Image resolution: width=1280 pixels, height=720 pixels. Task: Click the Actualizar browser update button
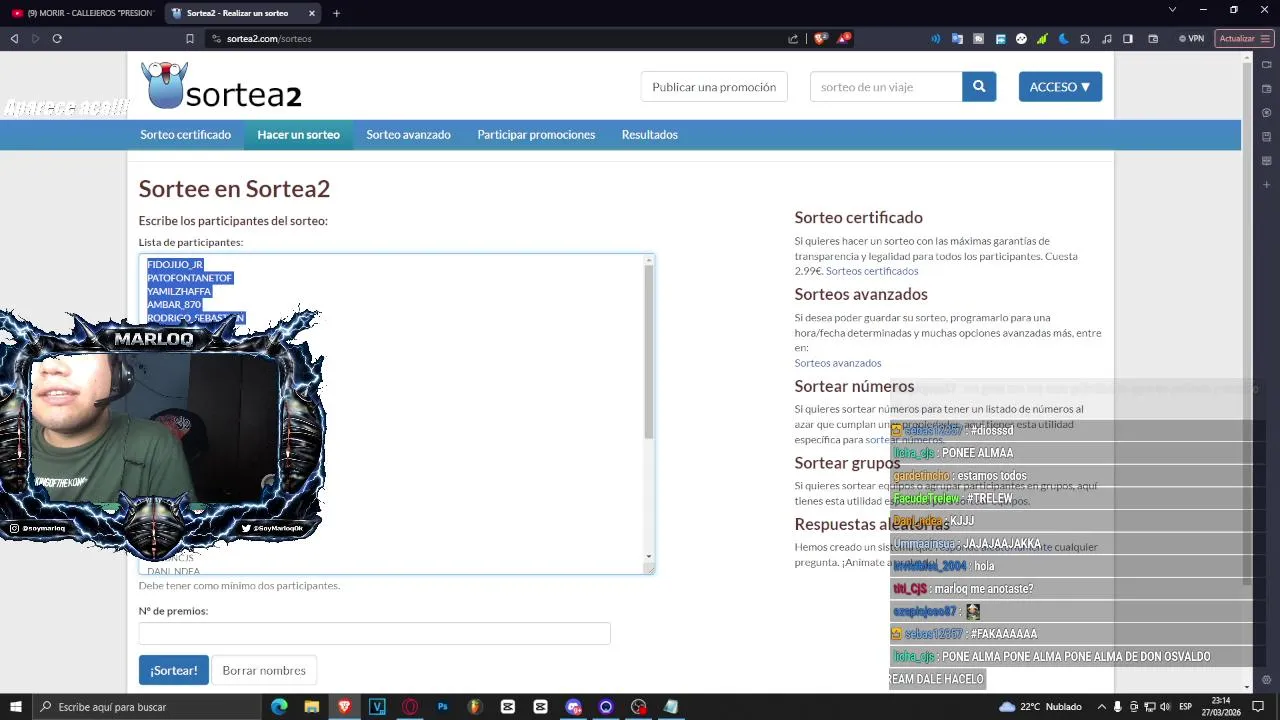click(x=1243, y=39)
